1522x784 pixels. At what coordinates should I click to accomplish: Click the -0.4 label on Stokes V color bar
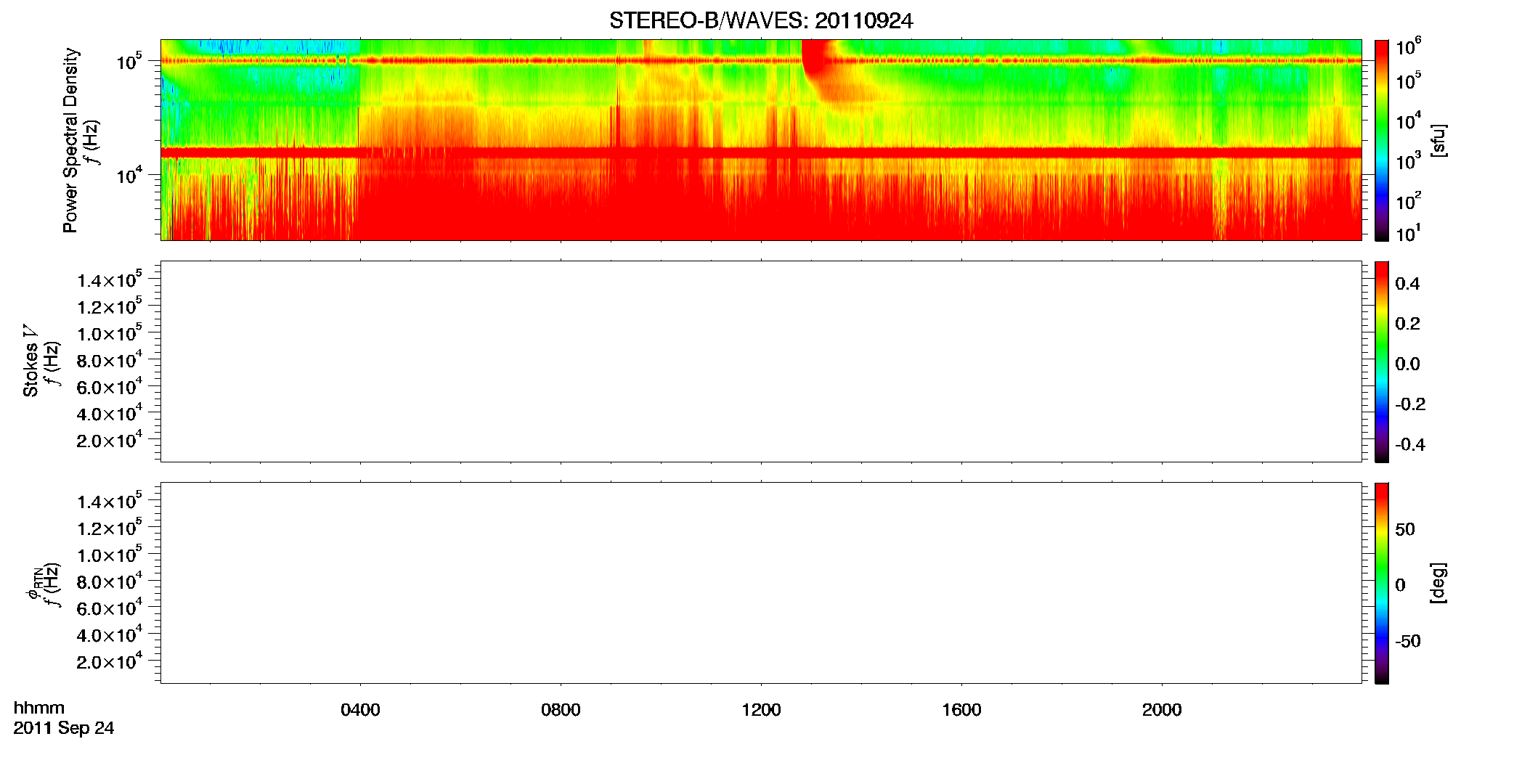(x=1410, y=445)
